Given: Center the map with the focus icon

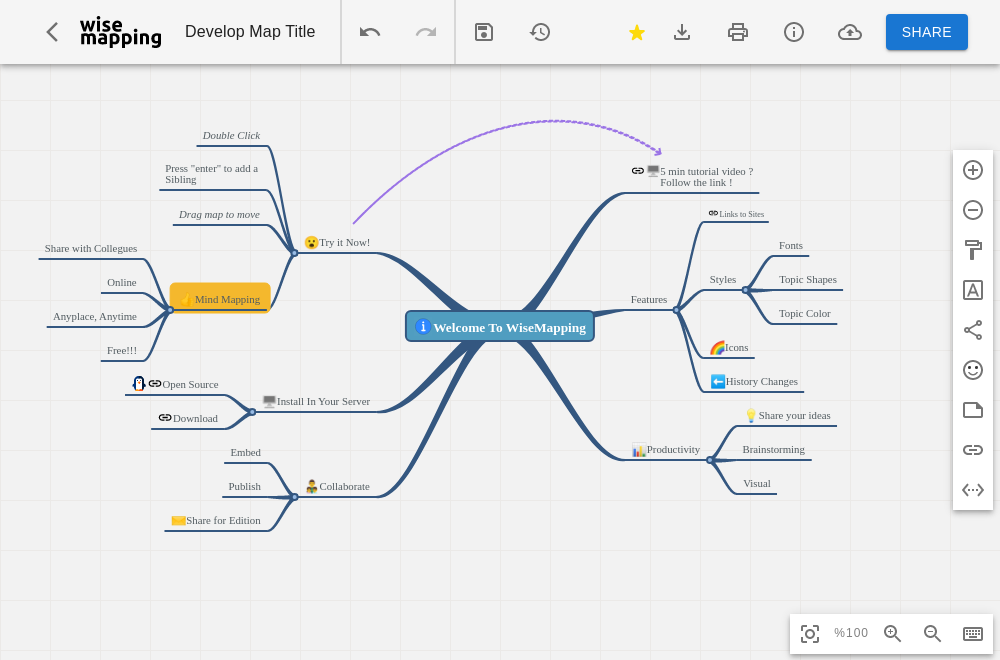Looking at the screenshot, I should [810, 634].
